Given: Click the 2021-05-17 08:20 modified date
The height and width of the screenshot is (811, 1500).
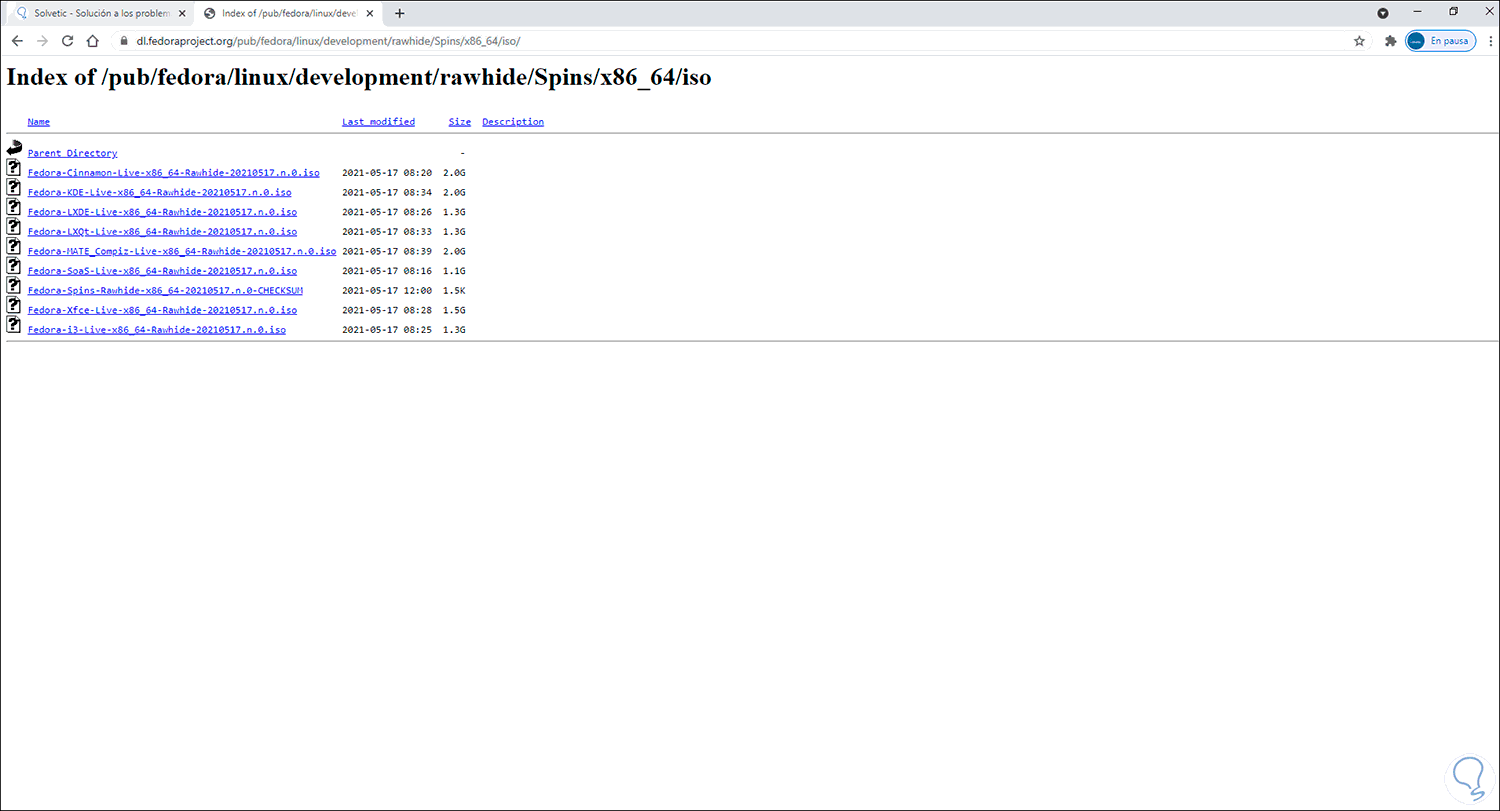Looking at the screenshot, I should (x=387, y=173).
